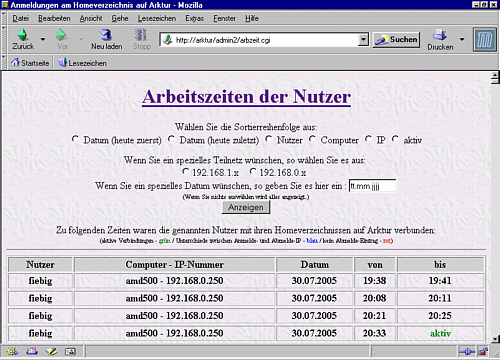Reload page with Neu laden icon

coord(106,35)
